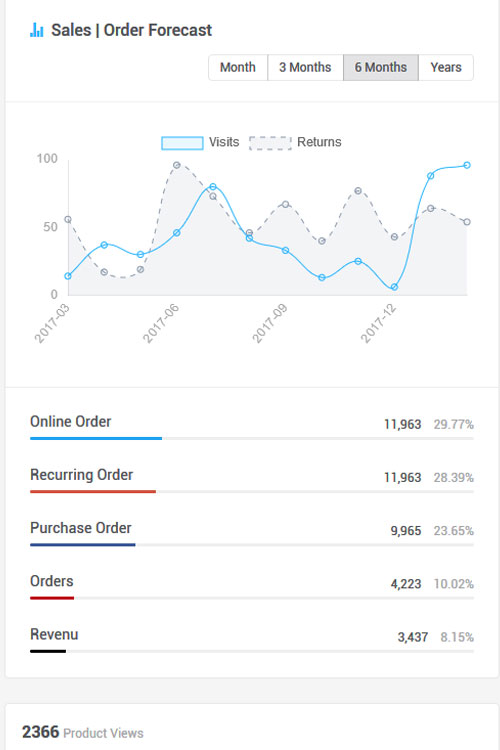Click the Orders row label
Screen dimensions: 500x750
click(52, 581)
